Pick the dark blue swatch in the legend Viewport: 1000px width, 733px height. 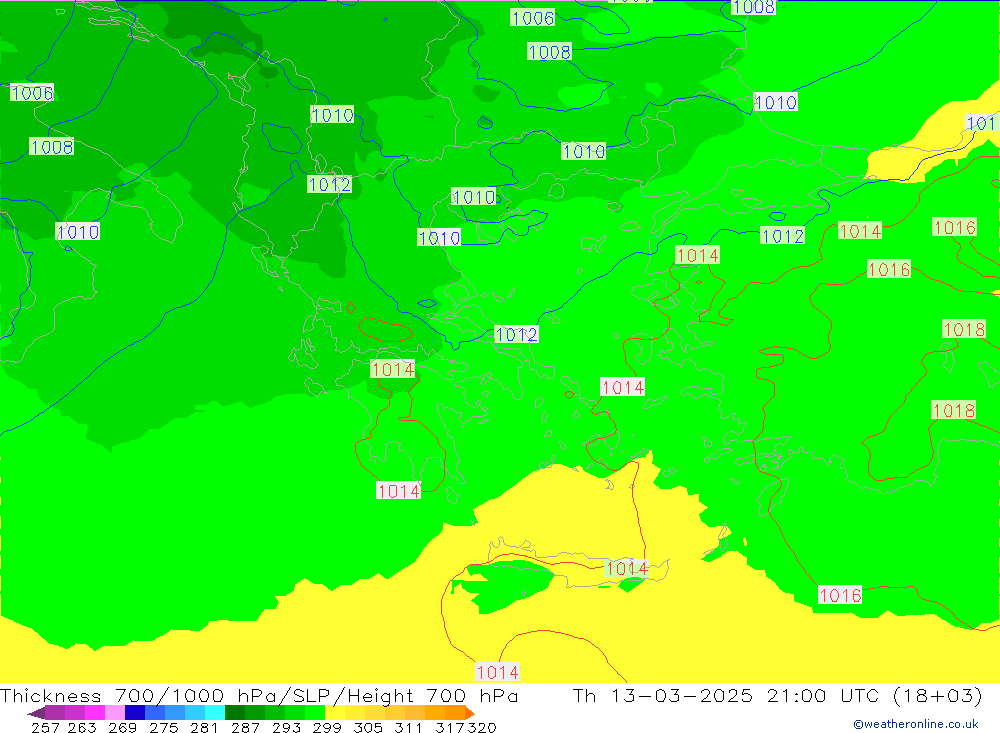[135, 713]
